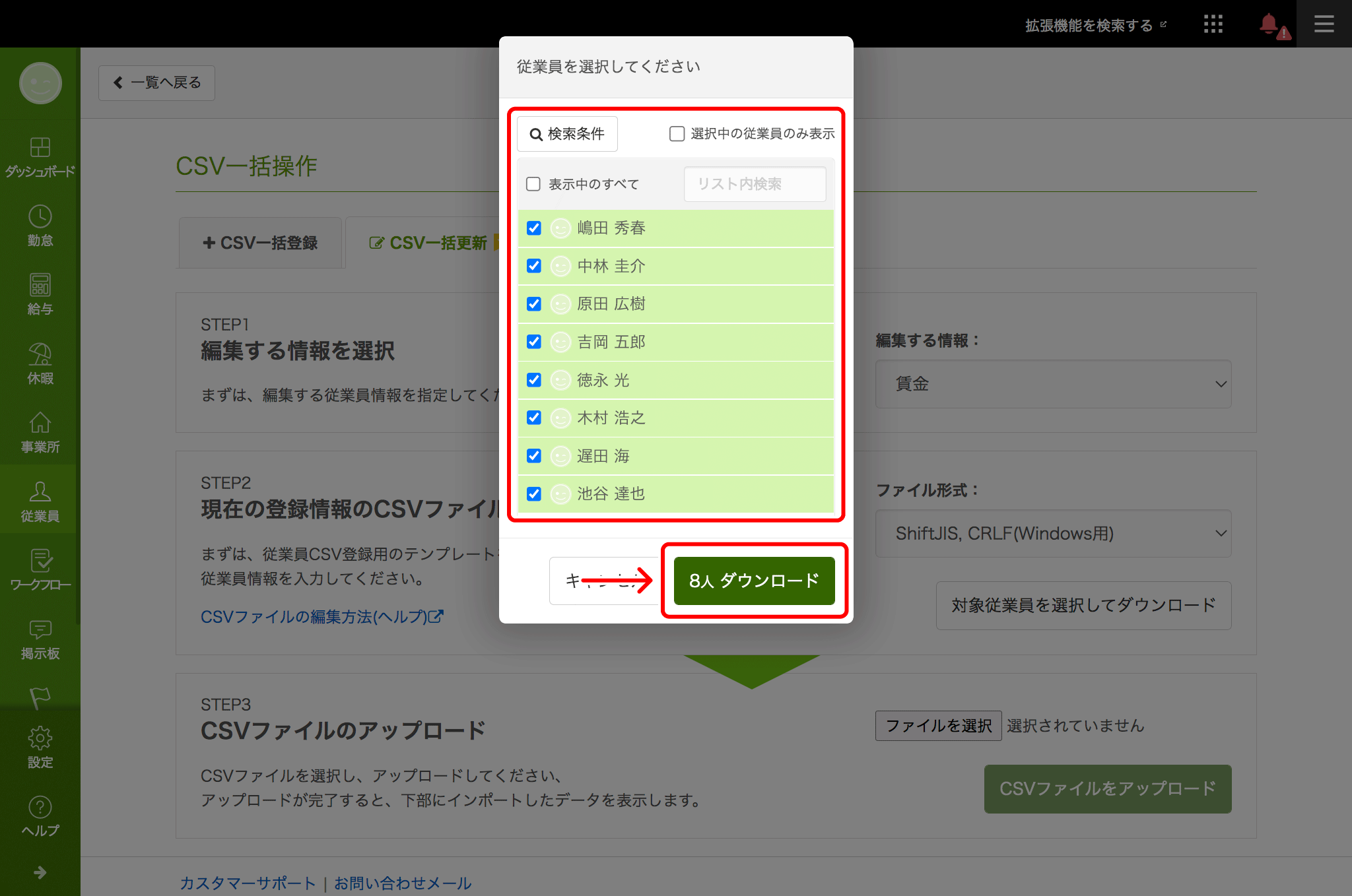Click the avatar icon beside 池谷 達也
The image size is (1352, 896).
point(560,494)
